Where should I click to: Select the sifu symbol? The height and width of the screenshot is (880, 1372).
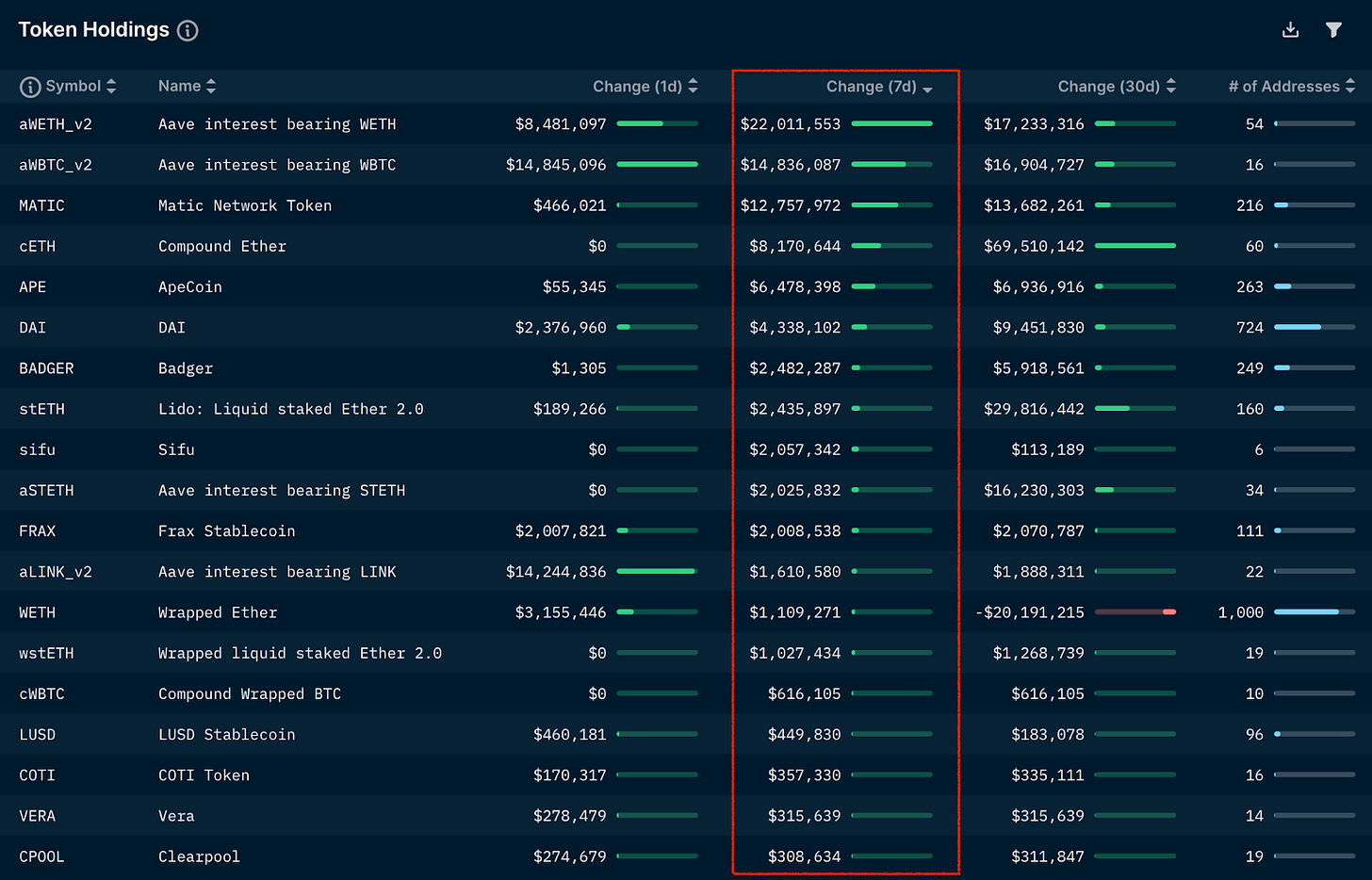[37, 449]
